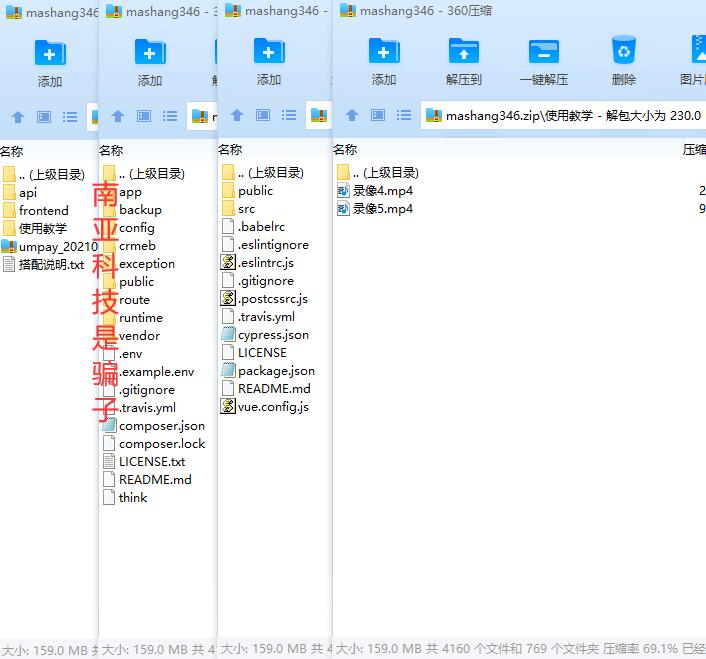This screenshot has width=706, height=659.
Task: Open the frontend folder
Action: pyautogui.click(x=43, y=211)
